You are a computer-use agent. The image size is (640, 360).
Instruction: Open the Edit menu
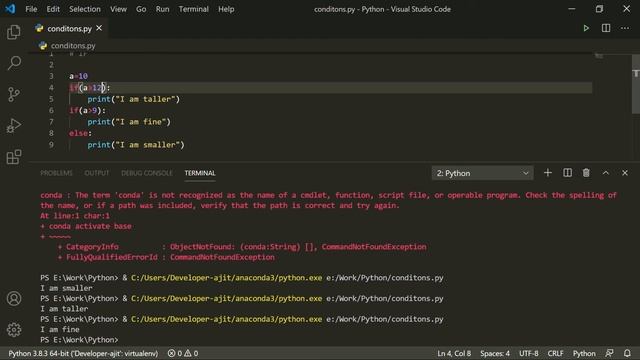click(x=53, y=9)
